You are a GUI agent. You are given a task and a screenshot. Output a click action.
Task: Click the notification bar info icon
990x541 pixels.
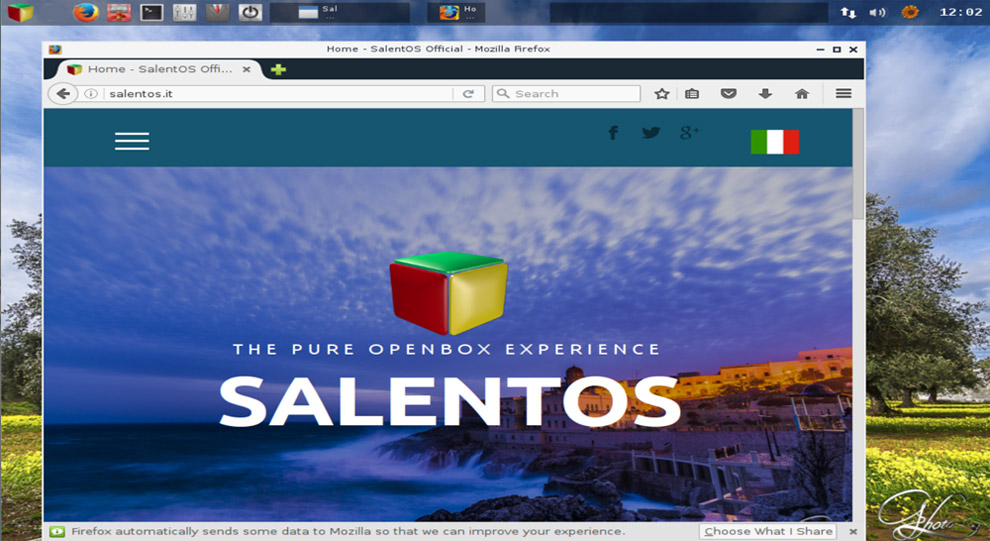[57, 532]
